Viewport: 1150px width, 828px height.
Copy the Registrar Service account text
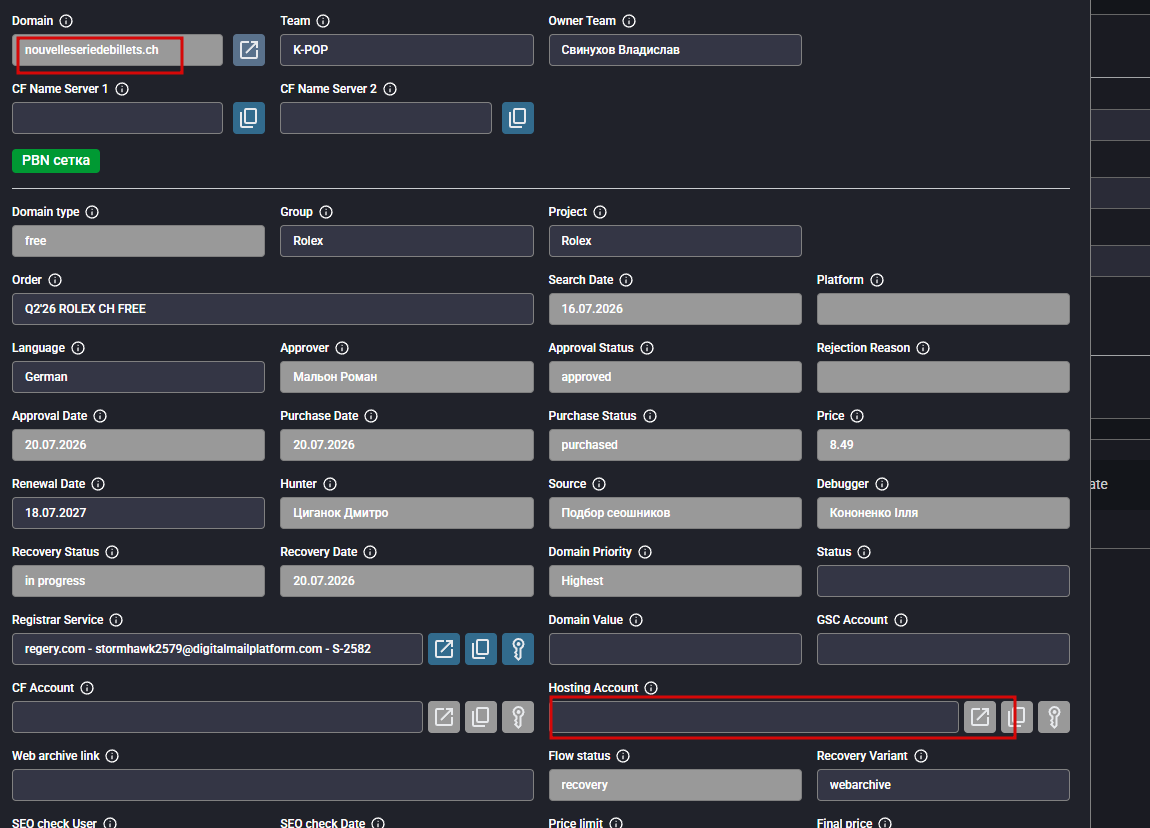pos(481,649)
